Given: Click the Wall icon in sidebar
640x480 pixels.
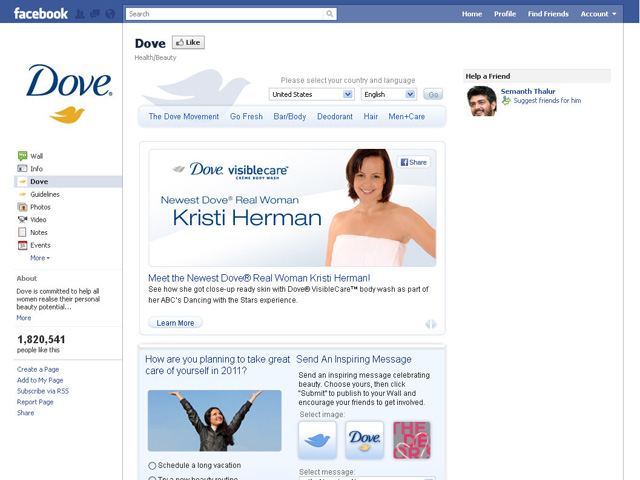Looking at the screenshot, I should (x=22, y=156).
